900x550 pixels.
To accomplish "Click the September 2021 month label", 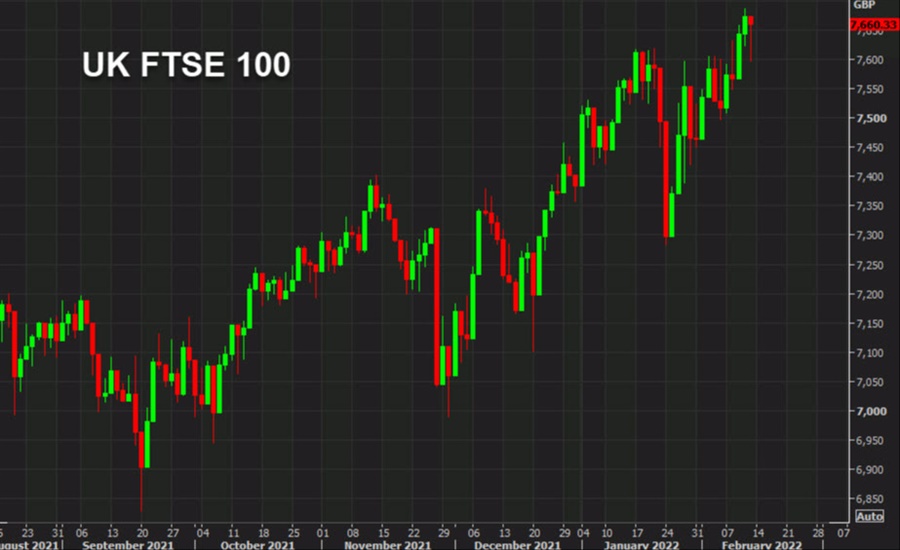I will [x=127, y=545].
